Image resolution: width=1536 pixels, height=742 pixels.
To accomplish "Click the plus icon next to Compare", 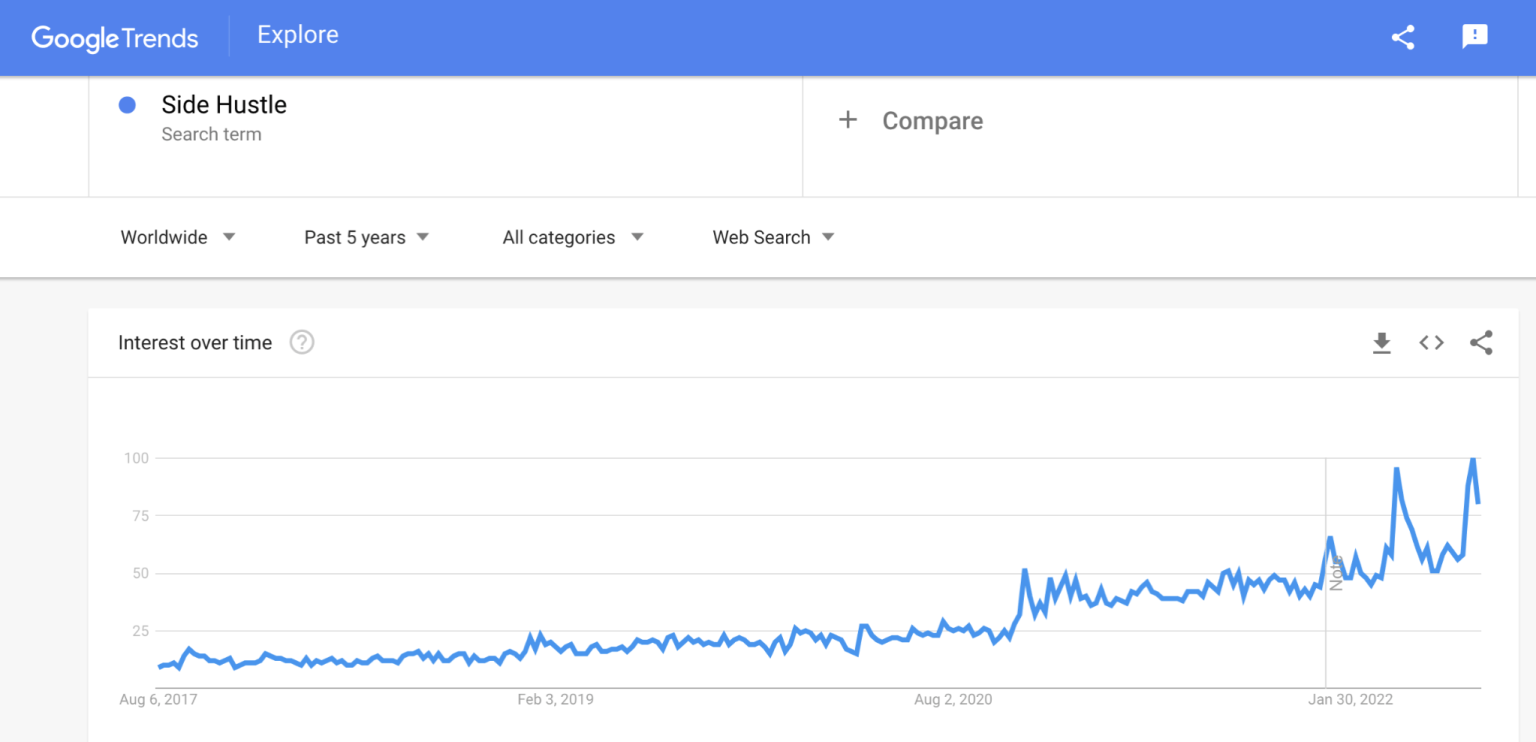I will [x=848, y=121].
